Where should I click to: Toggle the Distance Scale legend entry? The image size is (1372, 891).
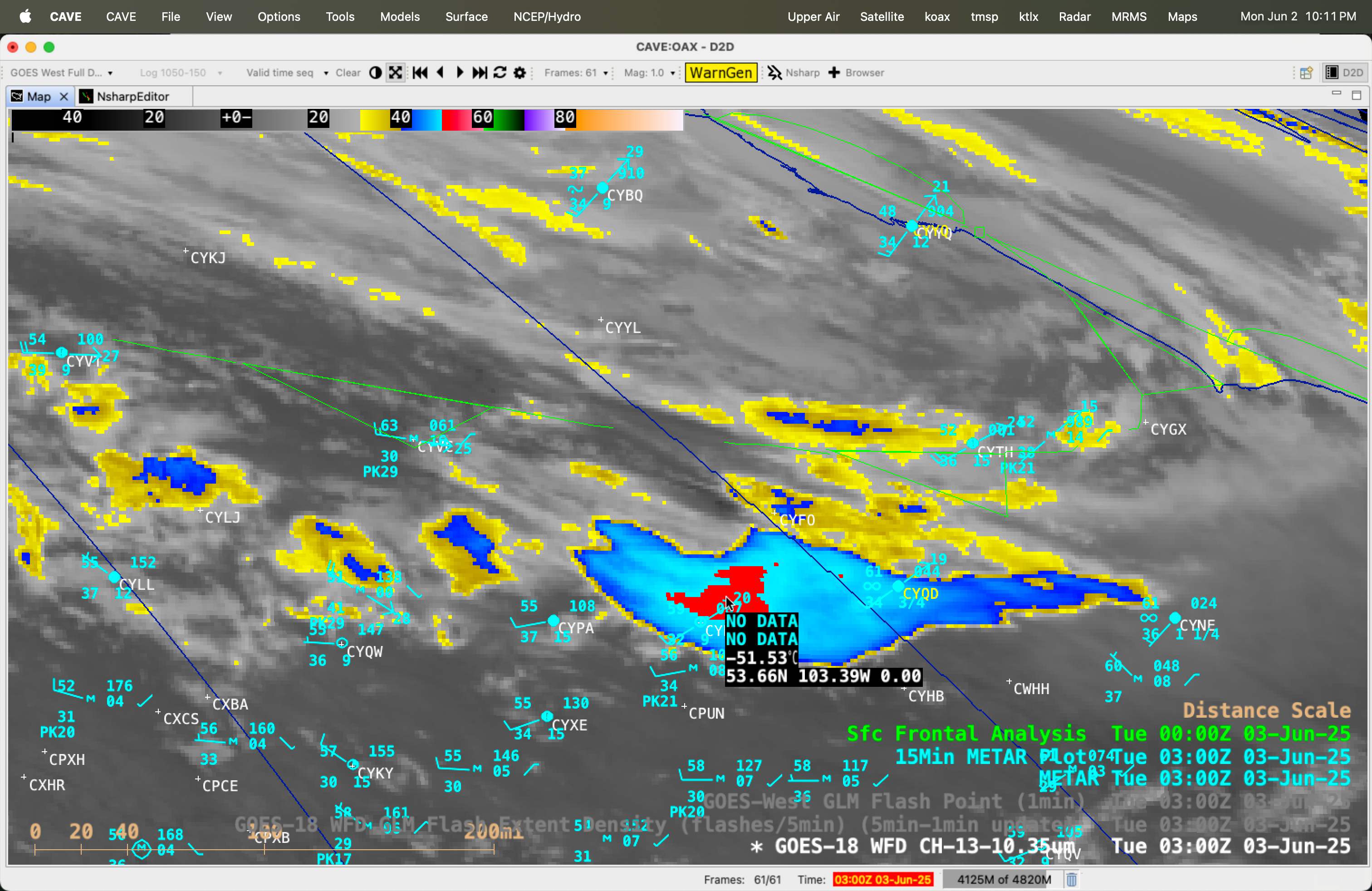point(1267,710)
